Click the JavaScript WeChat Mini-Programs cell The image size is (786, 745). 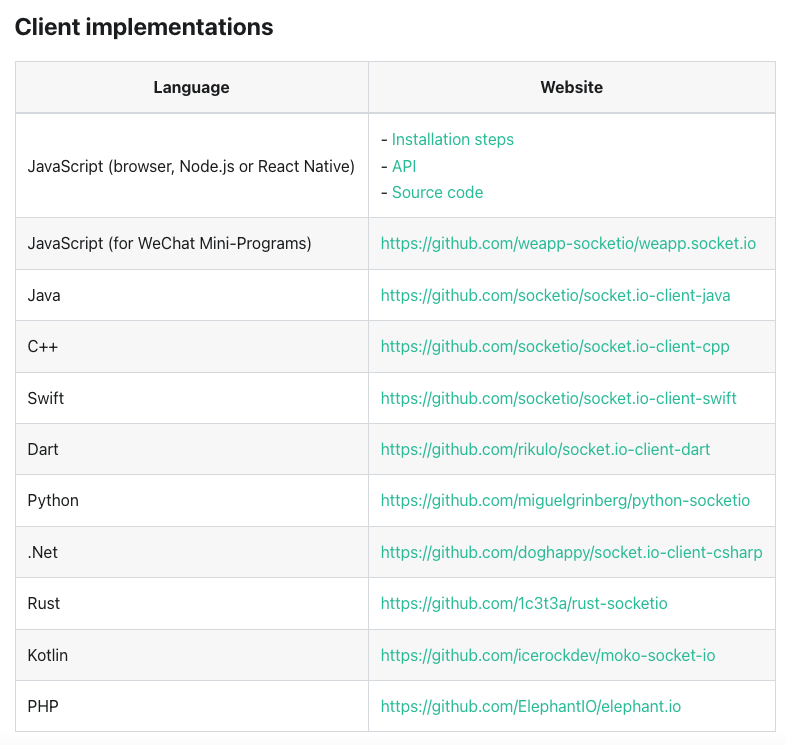[169, 243]
